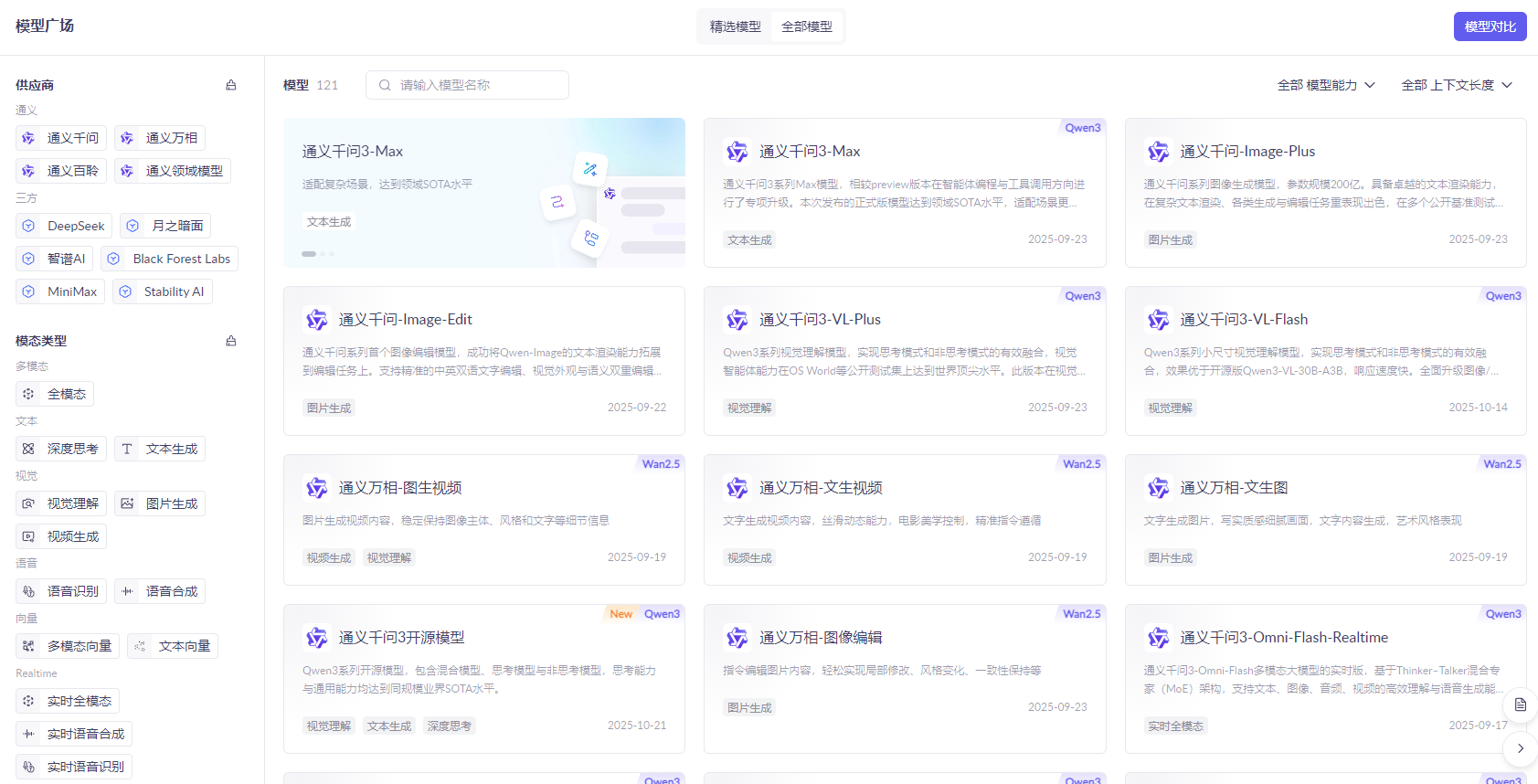Toggle the 通义百聆 provider filter
The height and width of the screenshot is (784, 1538).
coord(61,171)
